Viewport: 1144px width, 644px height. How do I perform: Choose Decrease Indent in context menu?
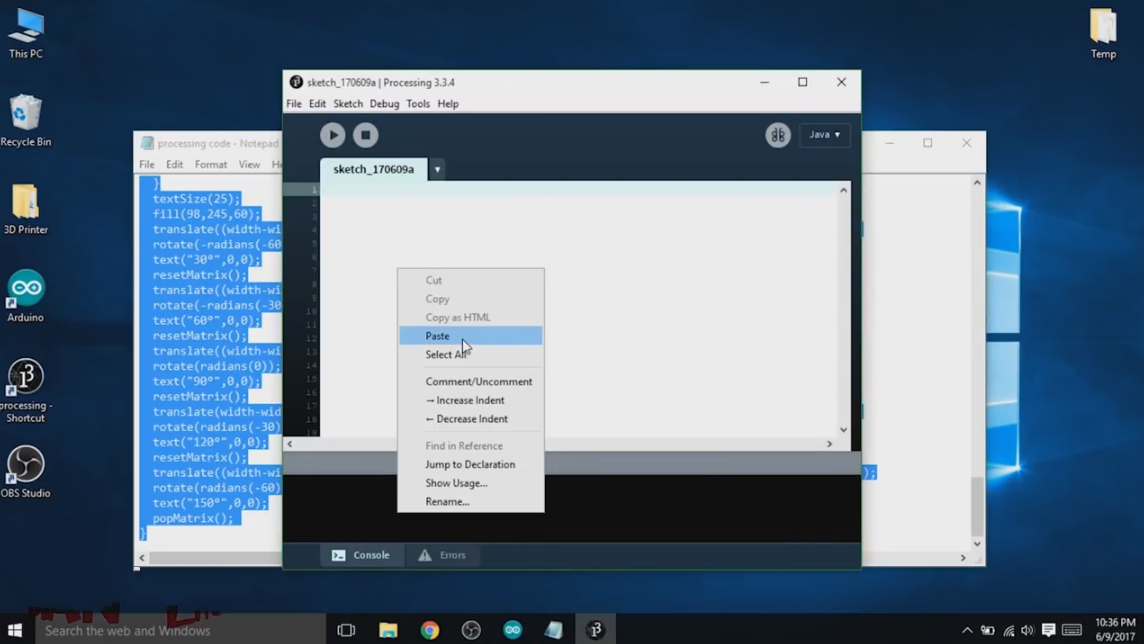click(471, 419)
